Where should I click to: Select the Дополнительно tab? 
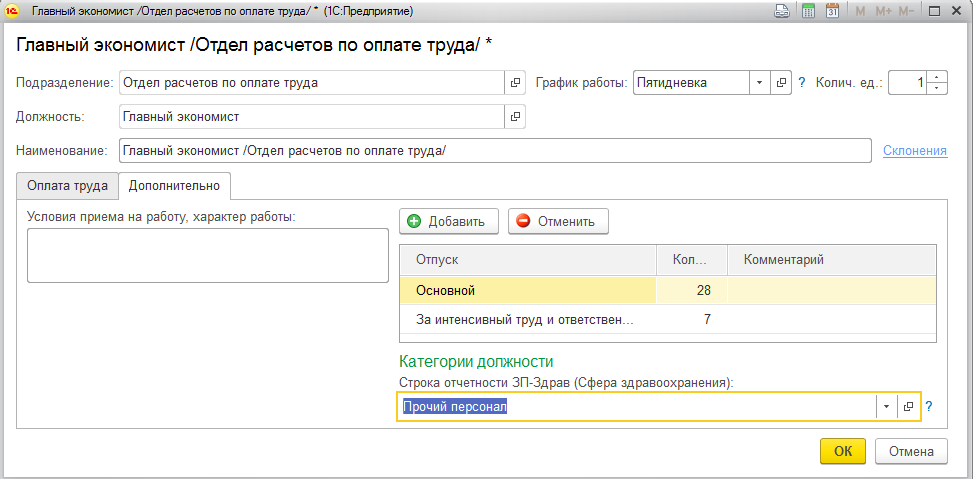pos(174,186)
